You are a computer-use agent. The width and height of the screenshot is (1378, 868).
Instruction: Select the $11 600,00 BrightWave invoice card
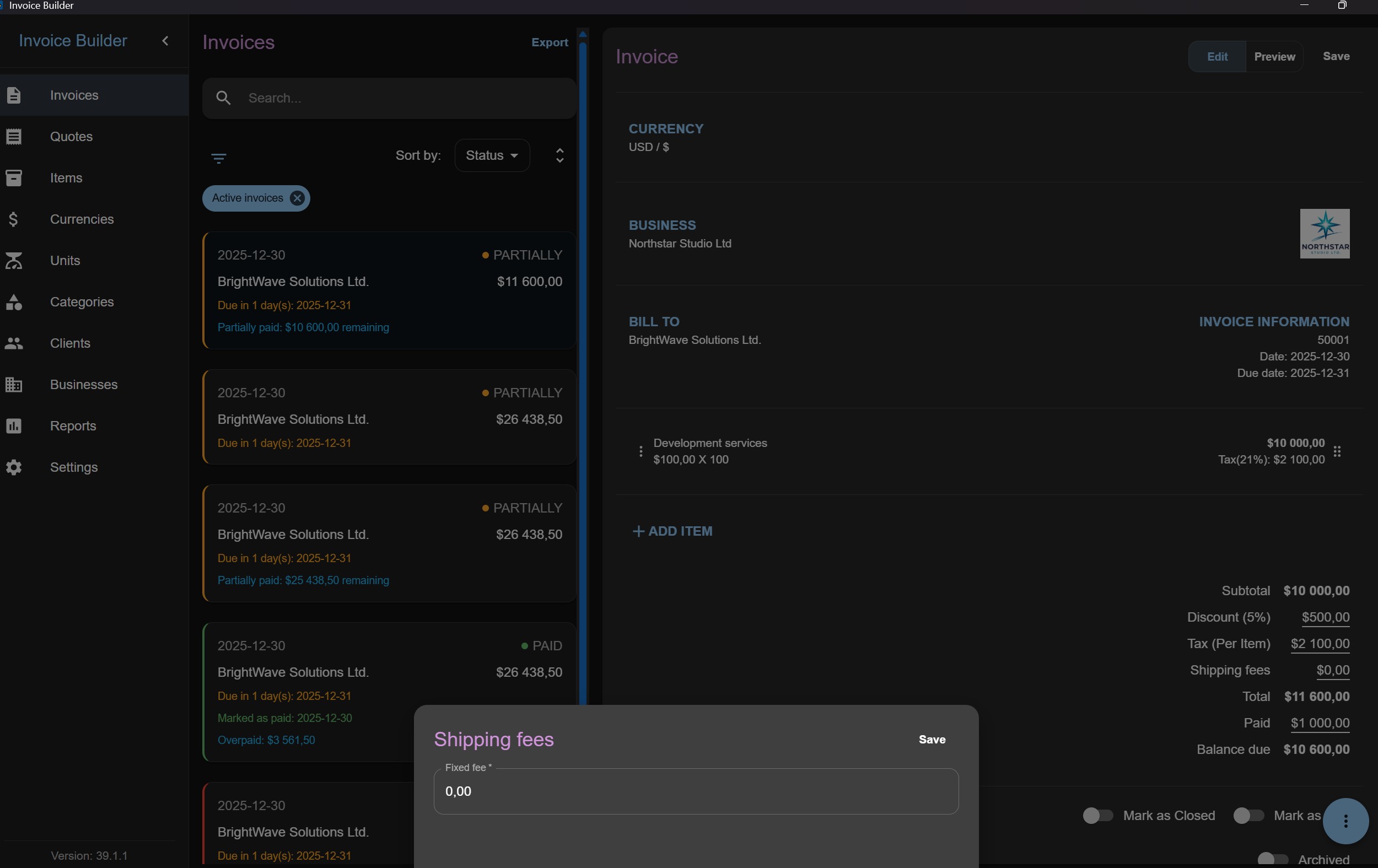click(389, 290)
